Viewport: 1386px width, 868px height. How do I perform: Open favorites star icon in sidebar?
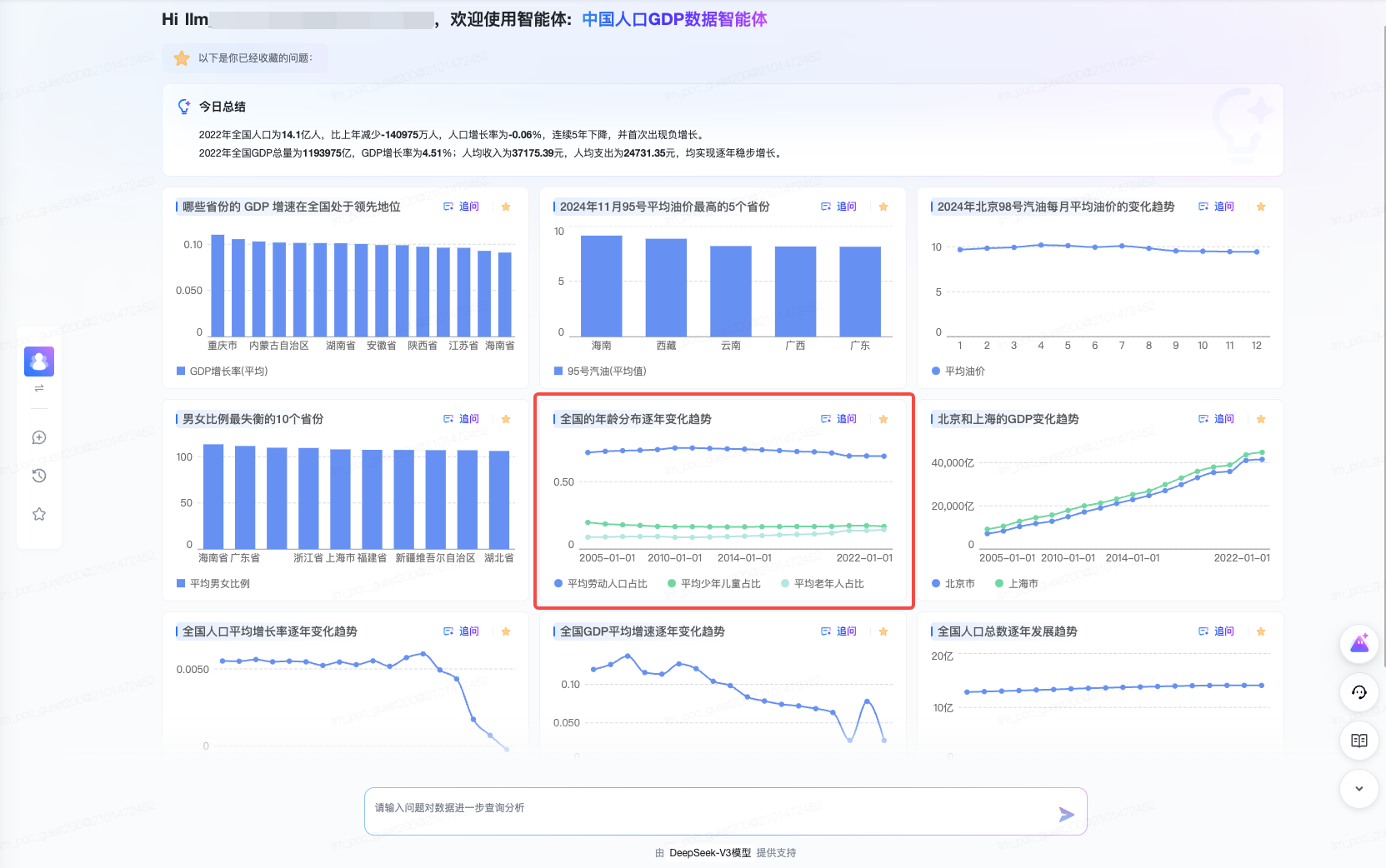pos(39,514)
